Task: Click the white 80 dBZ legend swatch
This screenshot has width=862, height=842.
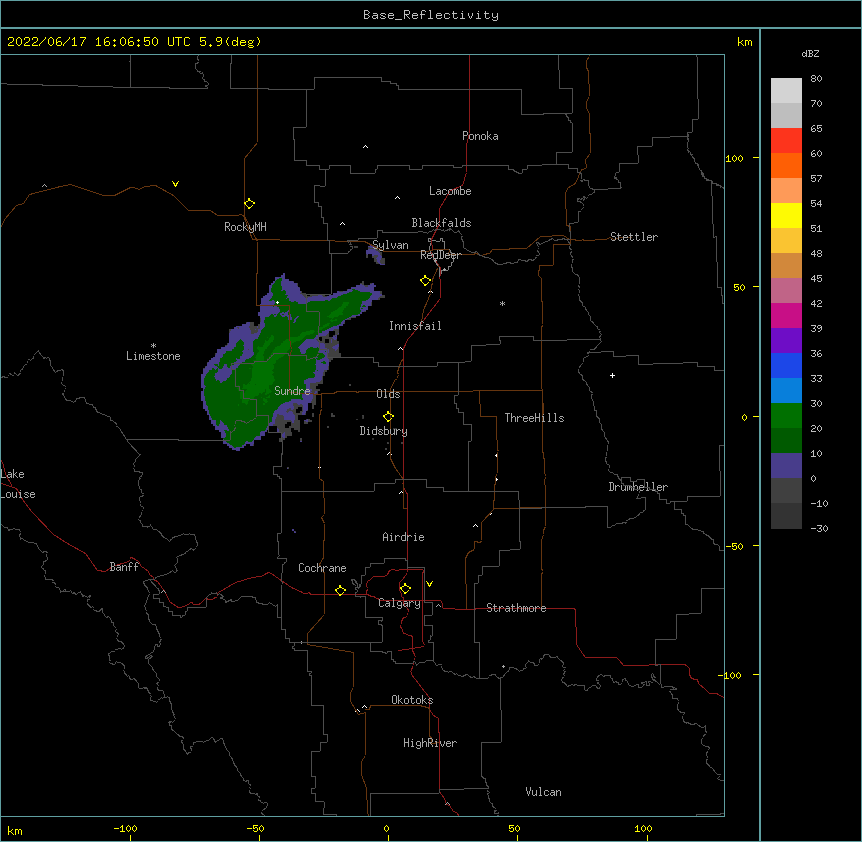Action: tap(786, 91)
